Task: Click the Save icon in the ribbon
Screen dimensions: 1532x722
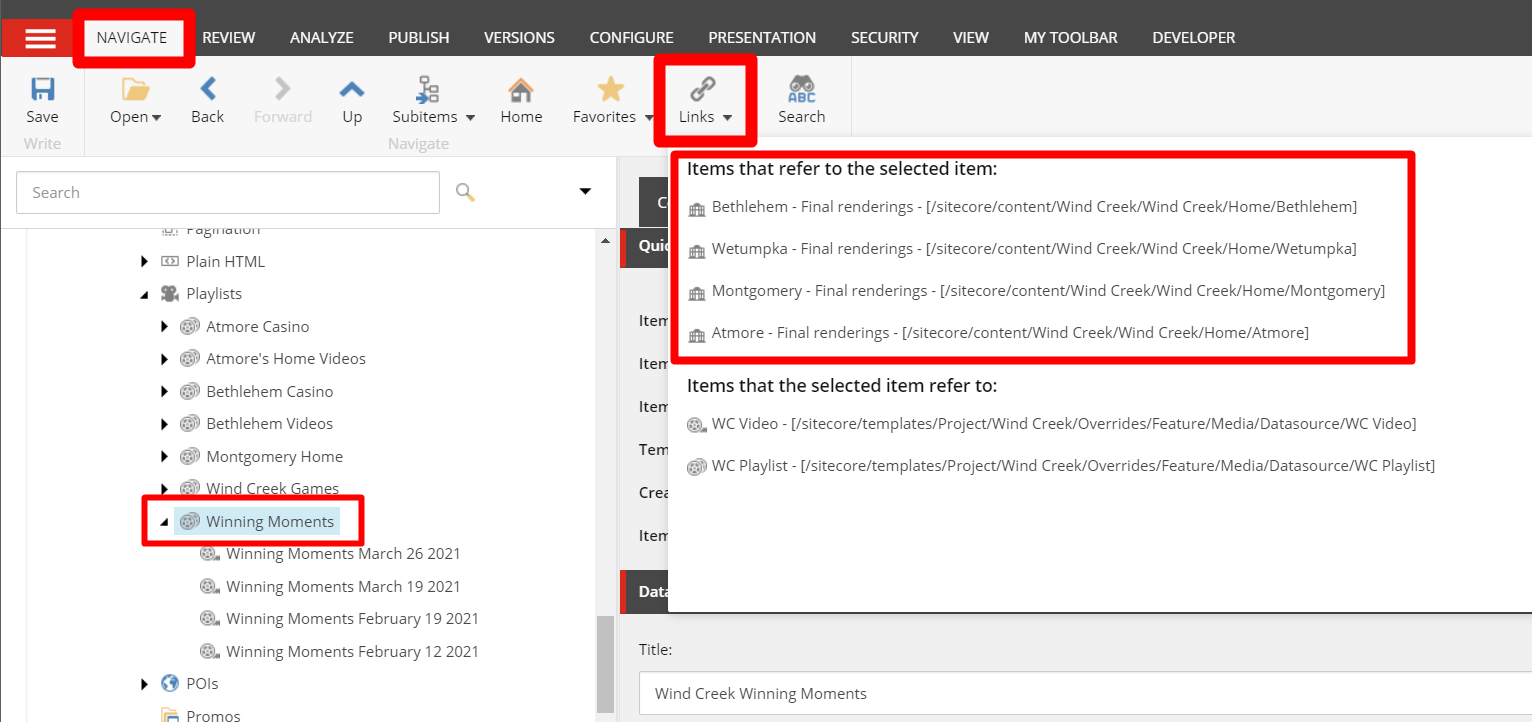Action: tap(42, 90)
